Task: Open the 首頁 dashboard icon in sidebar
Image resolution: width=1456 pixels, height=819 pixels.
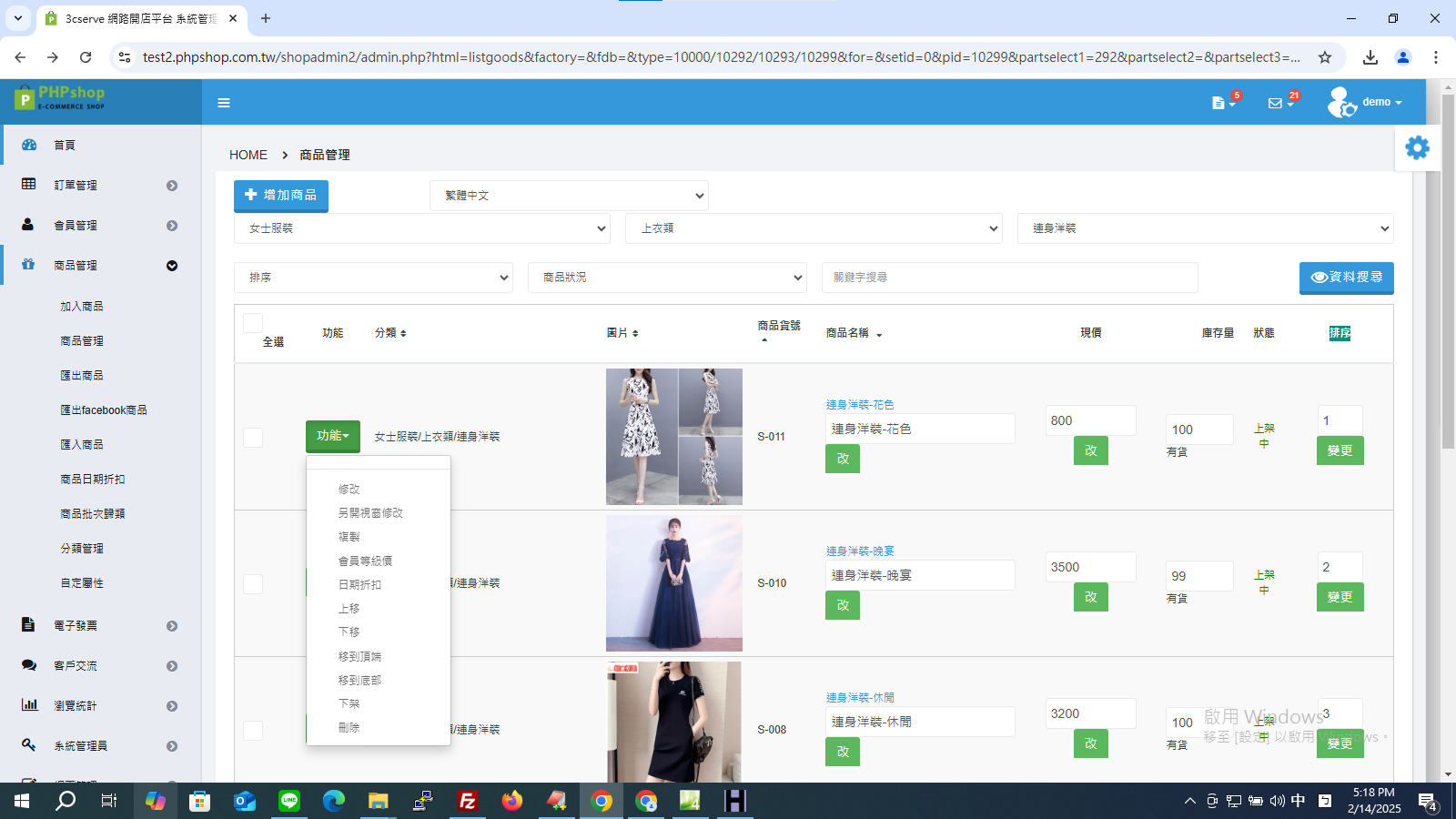Action: coord(29,145)
